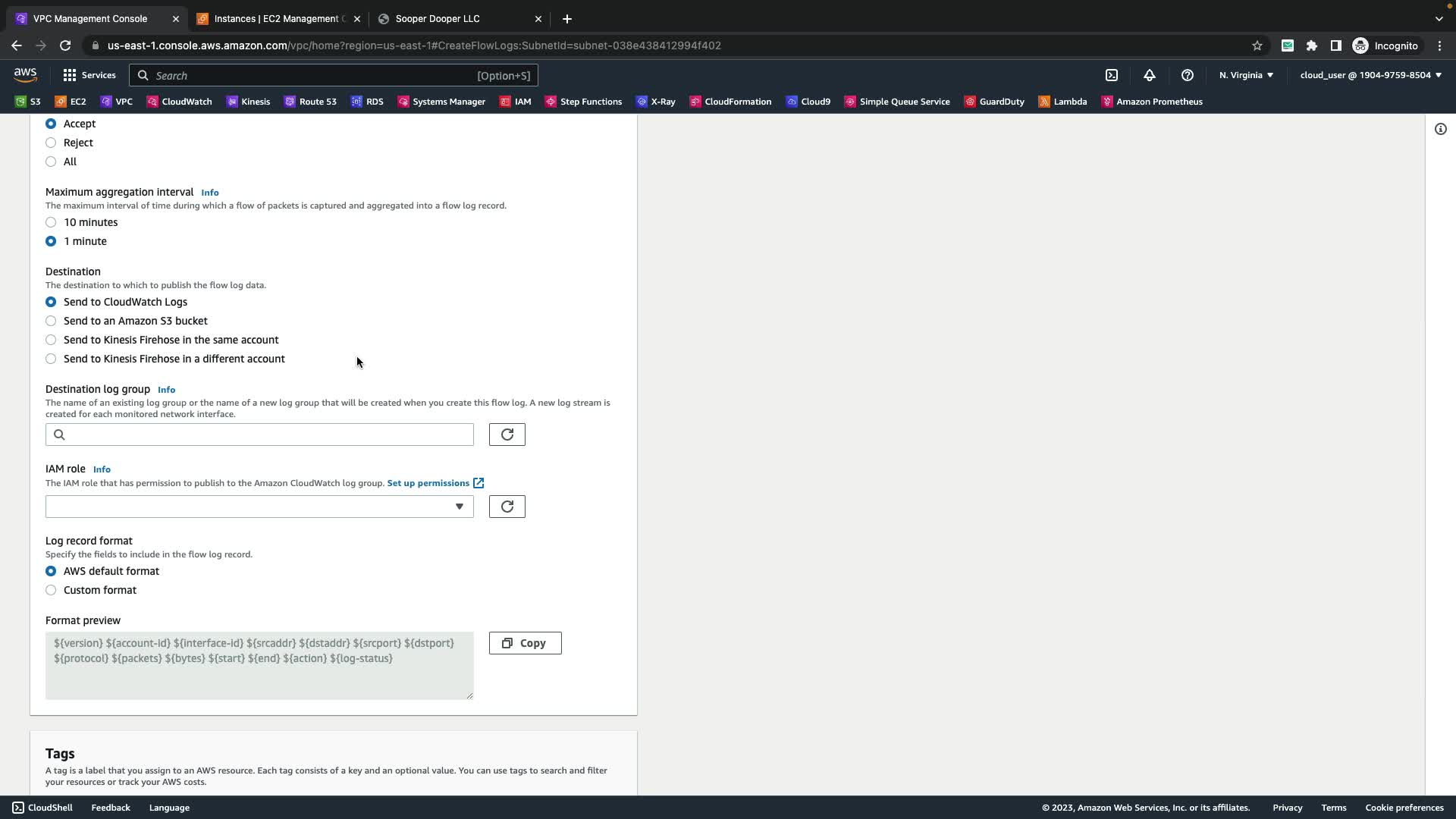Select Send to an Amazon S3 bucket
Viewport: 1456px width, 819px height.
tap(51, 321)
